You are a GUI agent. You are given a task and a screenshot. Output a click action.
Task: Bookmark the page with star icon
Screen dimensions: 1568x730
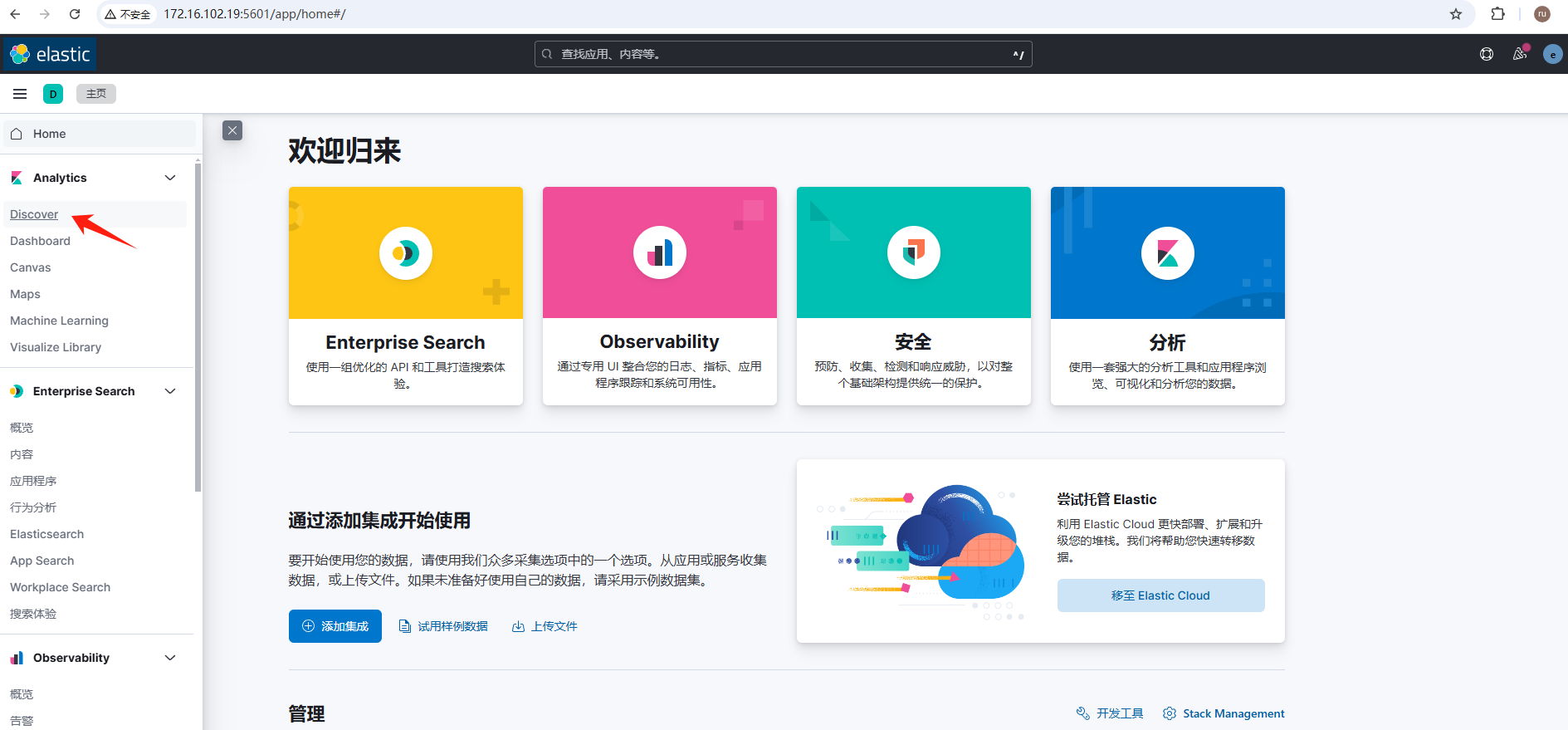coord(1456,14)
